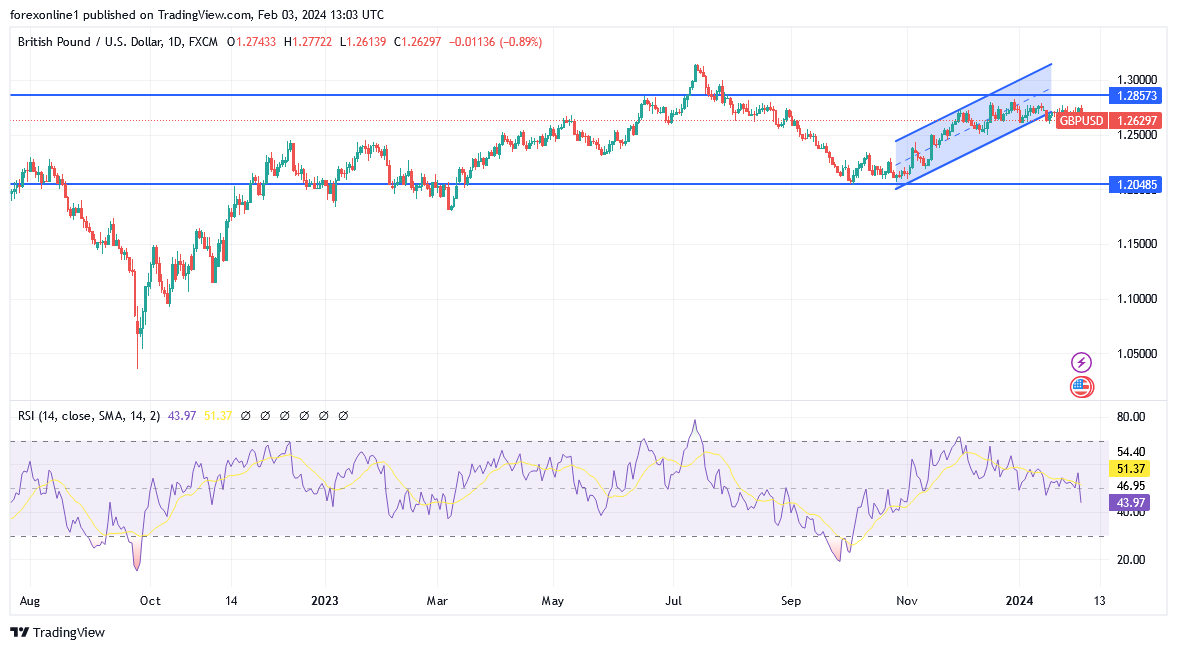Click the 1.25000 price axis label
This screenshot has width=1177, height=650.
tap(1136, 134)
